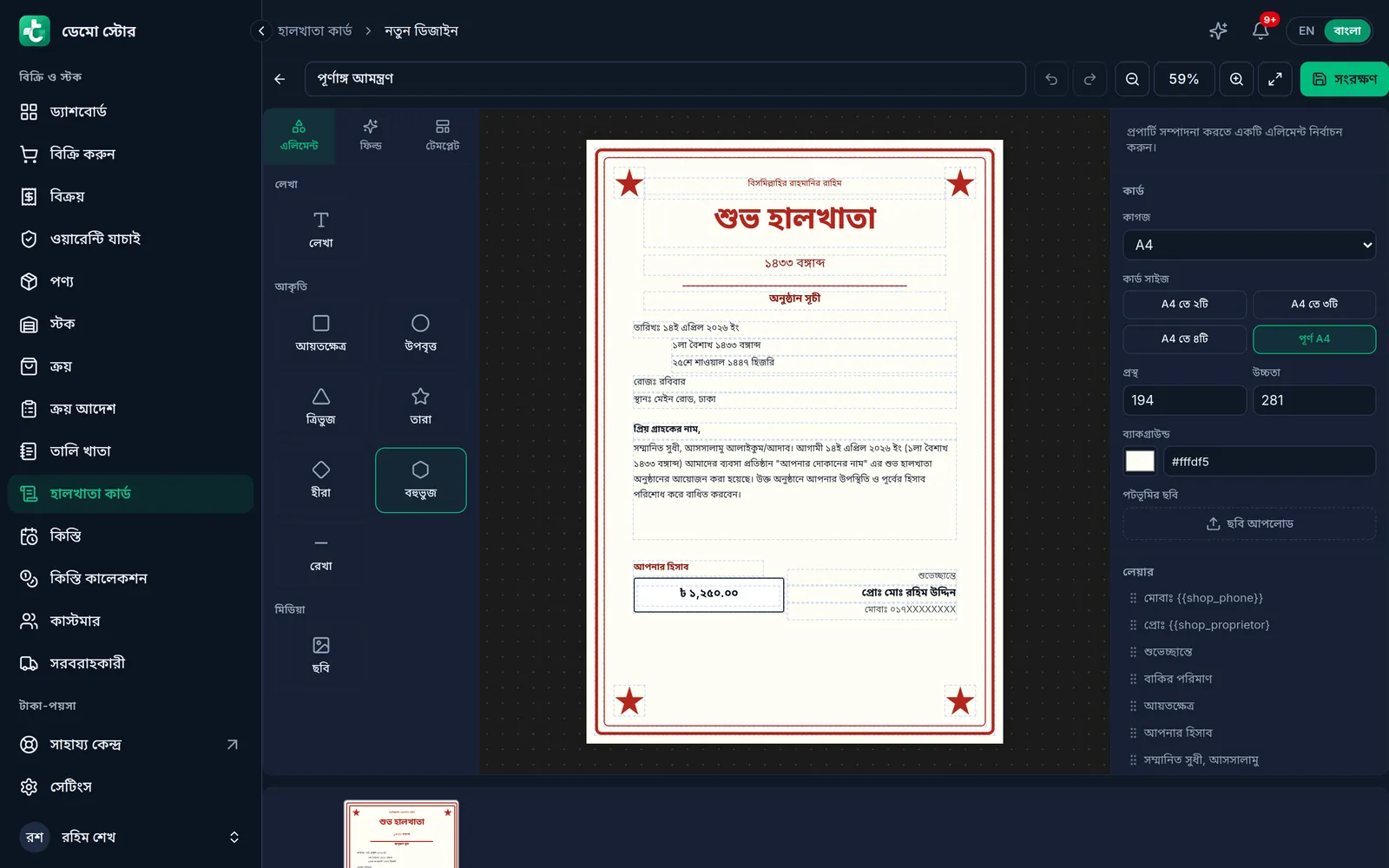The image size is (1389, 868).
Task: Select card size A4 তে ২টি
Action: [1185, 305]
